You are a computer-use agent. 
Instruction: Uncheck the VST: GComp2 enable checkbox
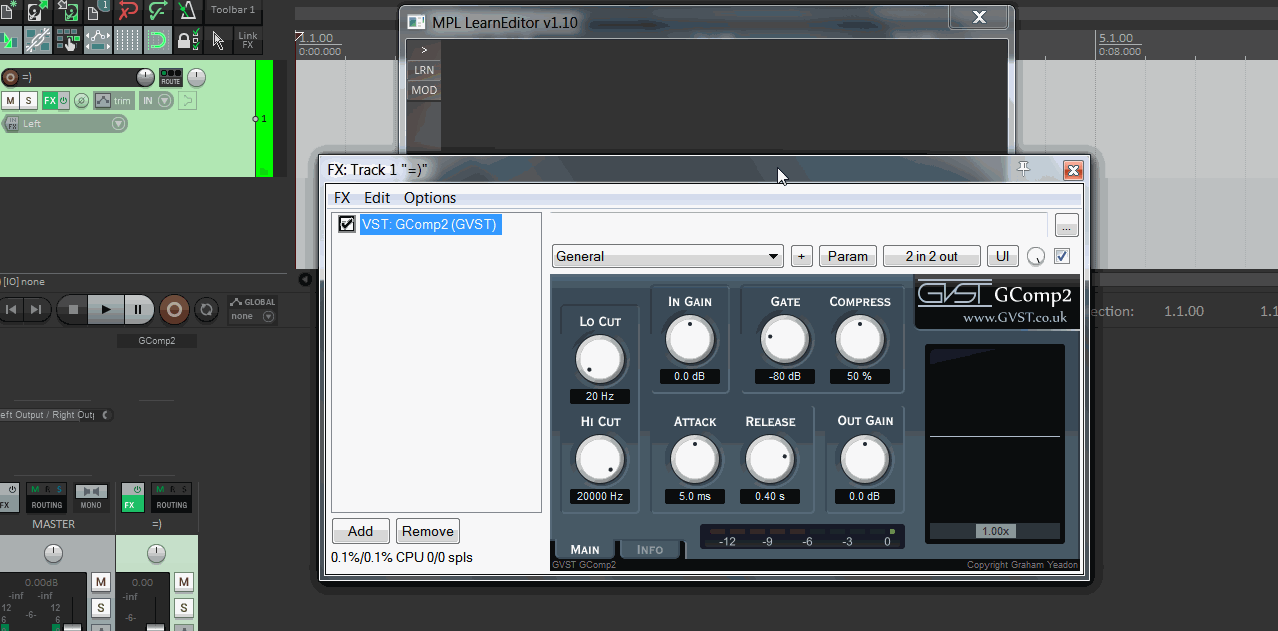347,225
